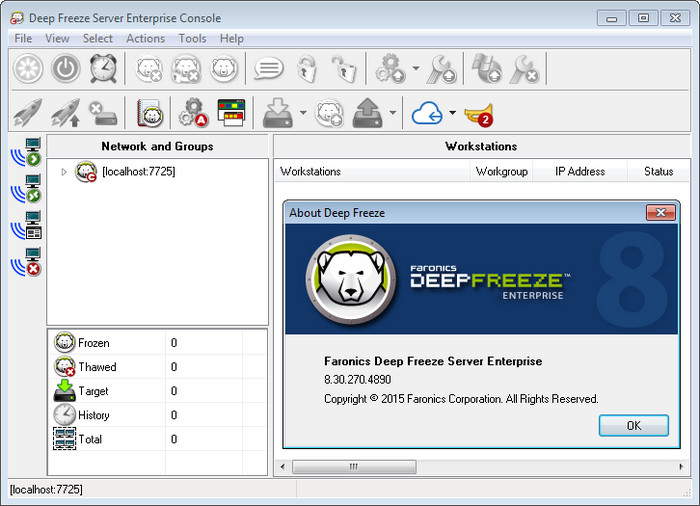This screenshot has height=506, width=700.
Task: Select [localhost:7725] in Network and Groups
Action: [x=138, y=171]
